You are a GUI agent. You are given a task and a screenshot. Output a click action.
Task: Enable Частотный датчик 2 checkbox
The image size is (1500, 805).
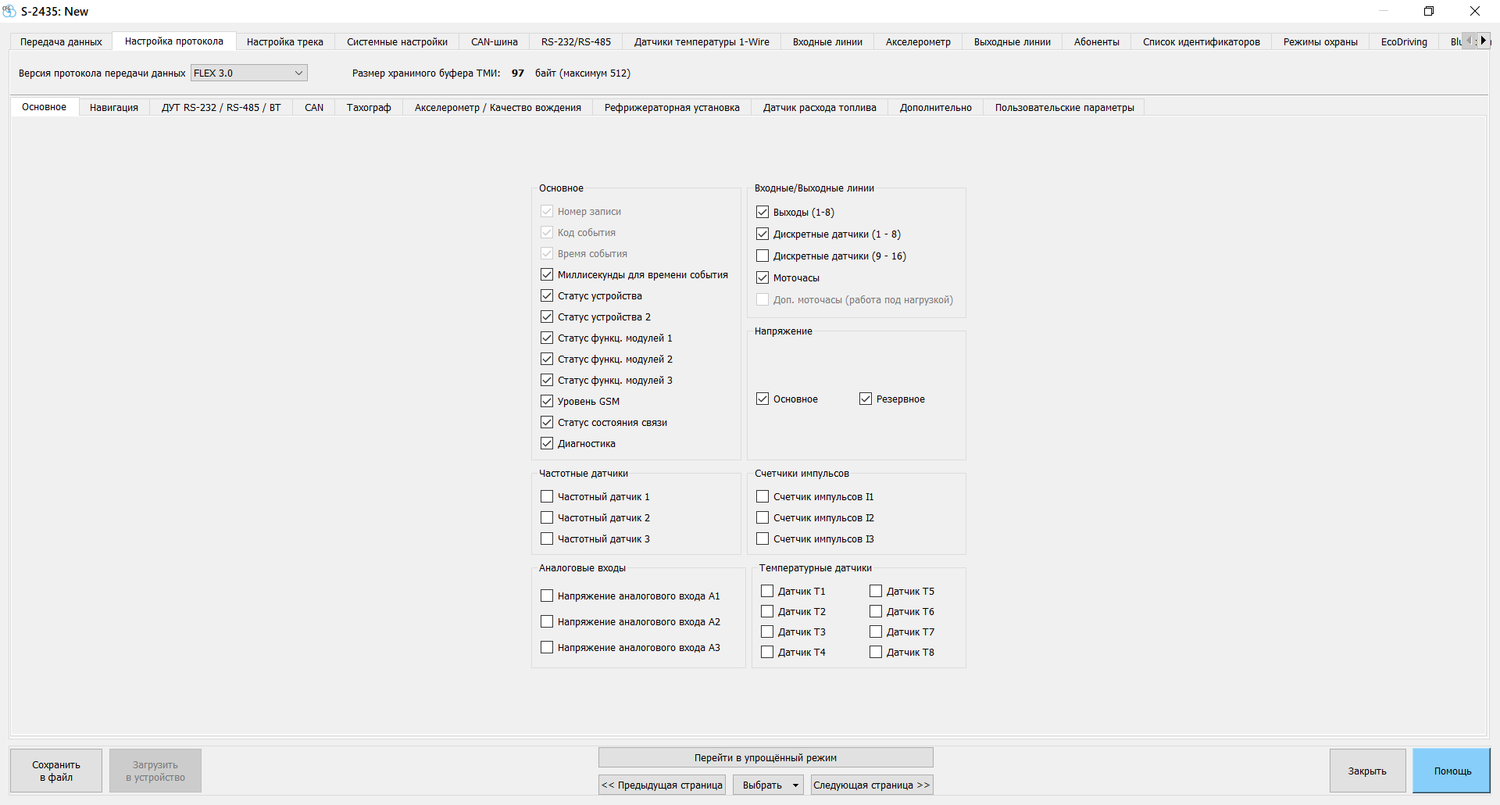(x=546, y=518)
